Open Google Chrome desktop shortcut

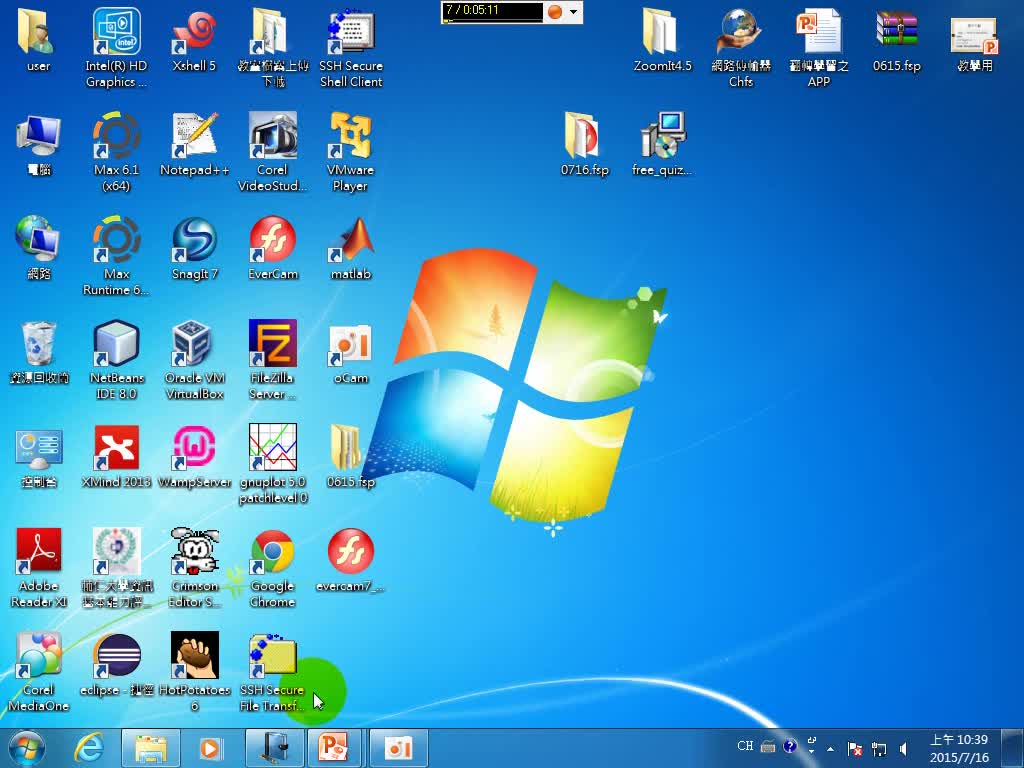272,568
